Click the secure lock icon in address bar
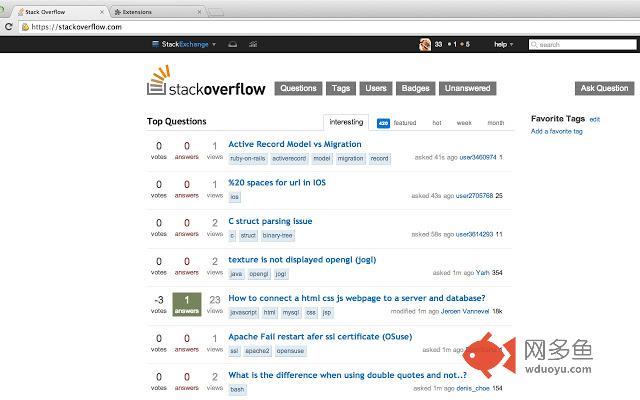The image size is (640, 400). click(25, 27)
